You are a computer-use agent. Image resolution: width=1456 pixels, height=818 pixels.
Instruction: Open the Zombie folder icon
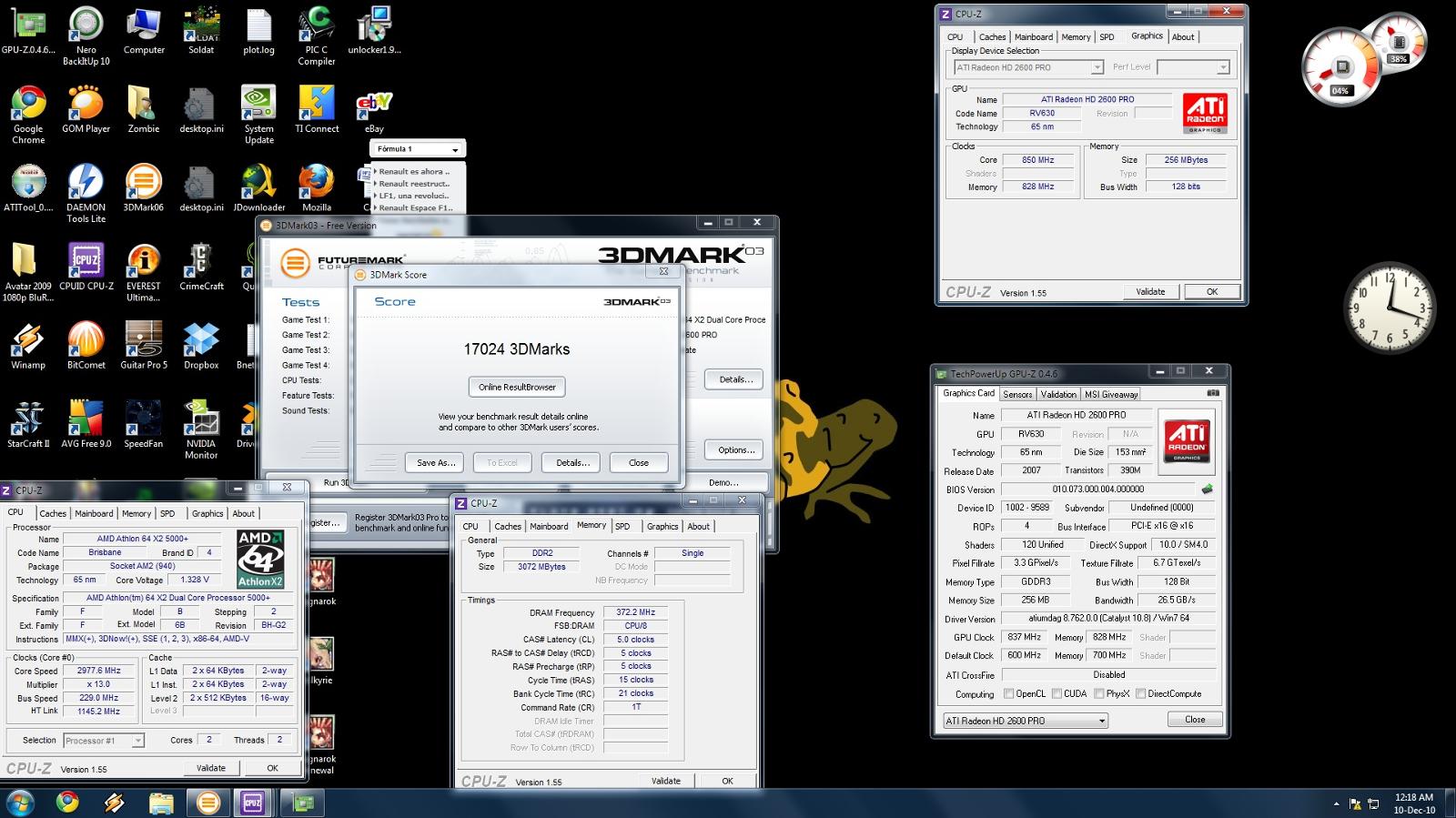[x=144, y=110]
